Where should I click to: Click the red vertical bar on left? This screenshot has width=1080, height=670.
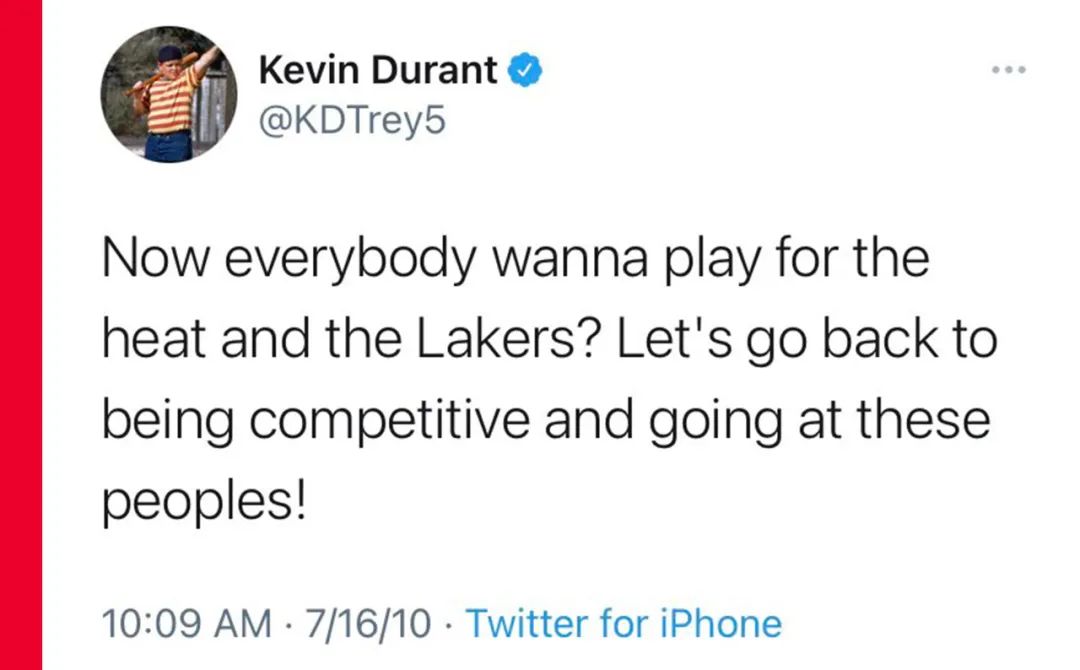point(20,335)
